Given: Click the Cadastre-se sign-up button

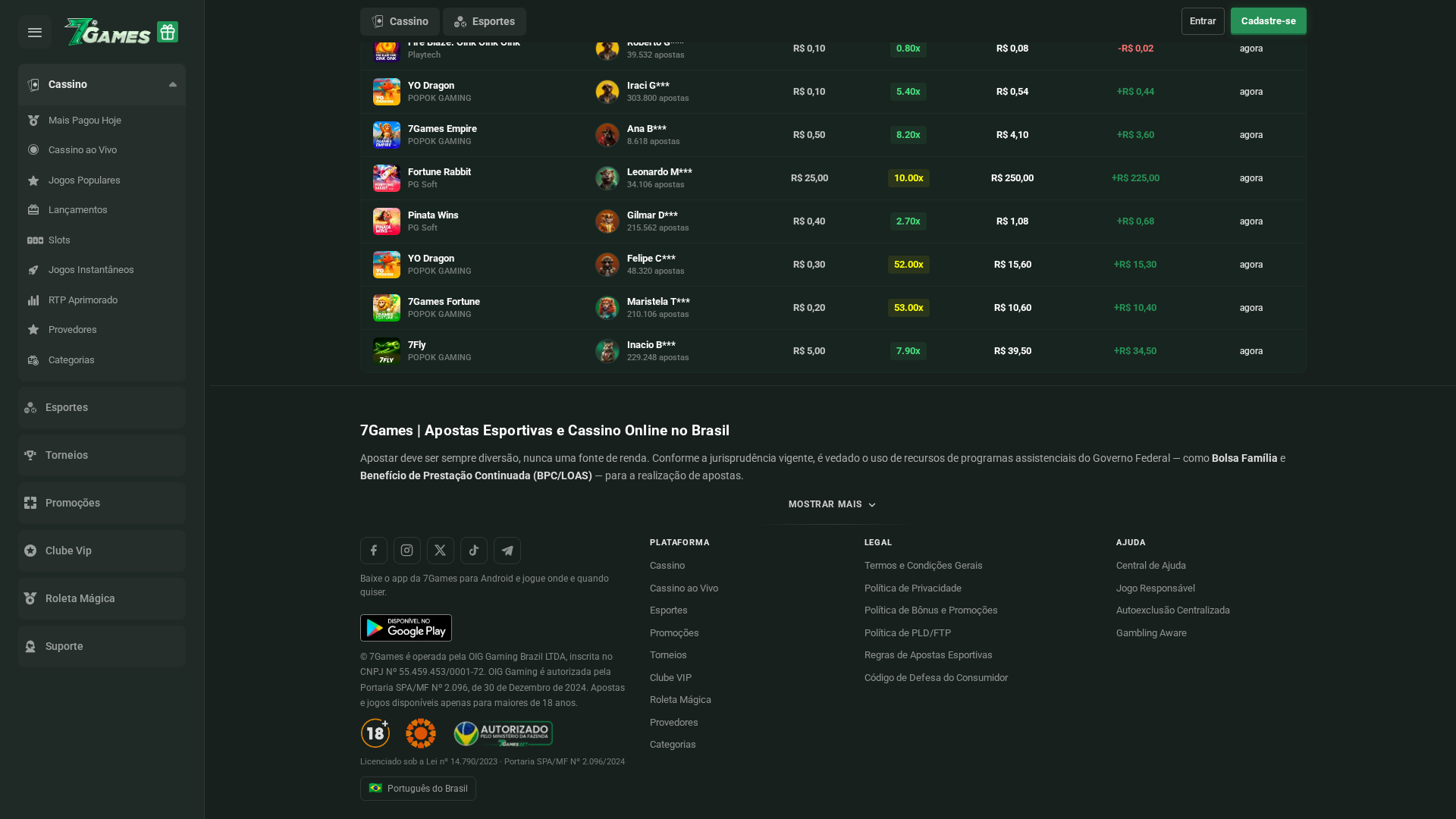Looking at the screenshot, I should 1269,21.
